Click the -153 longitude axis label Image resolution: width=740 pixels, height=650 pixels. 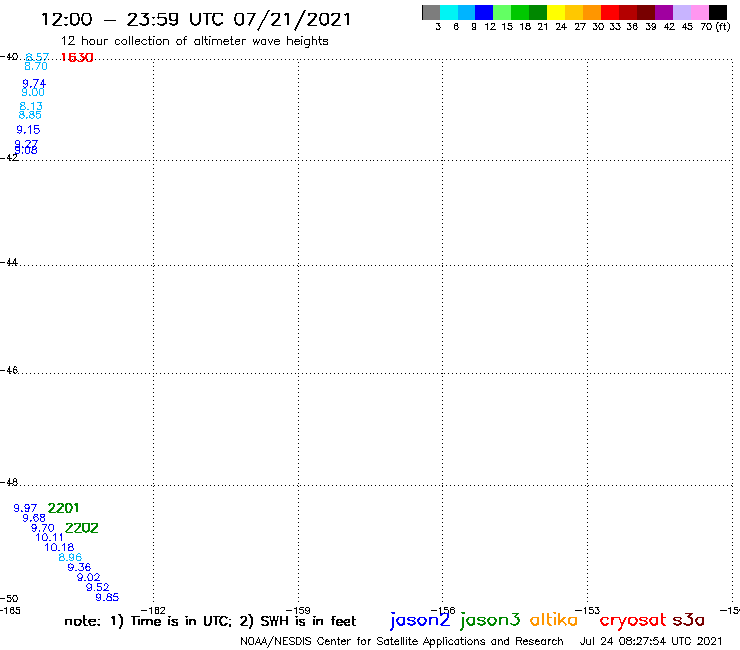coord(588,610)
